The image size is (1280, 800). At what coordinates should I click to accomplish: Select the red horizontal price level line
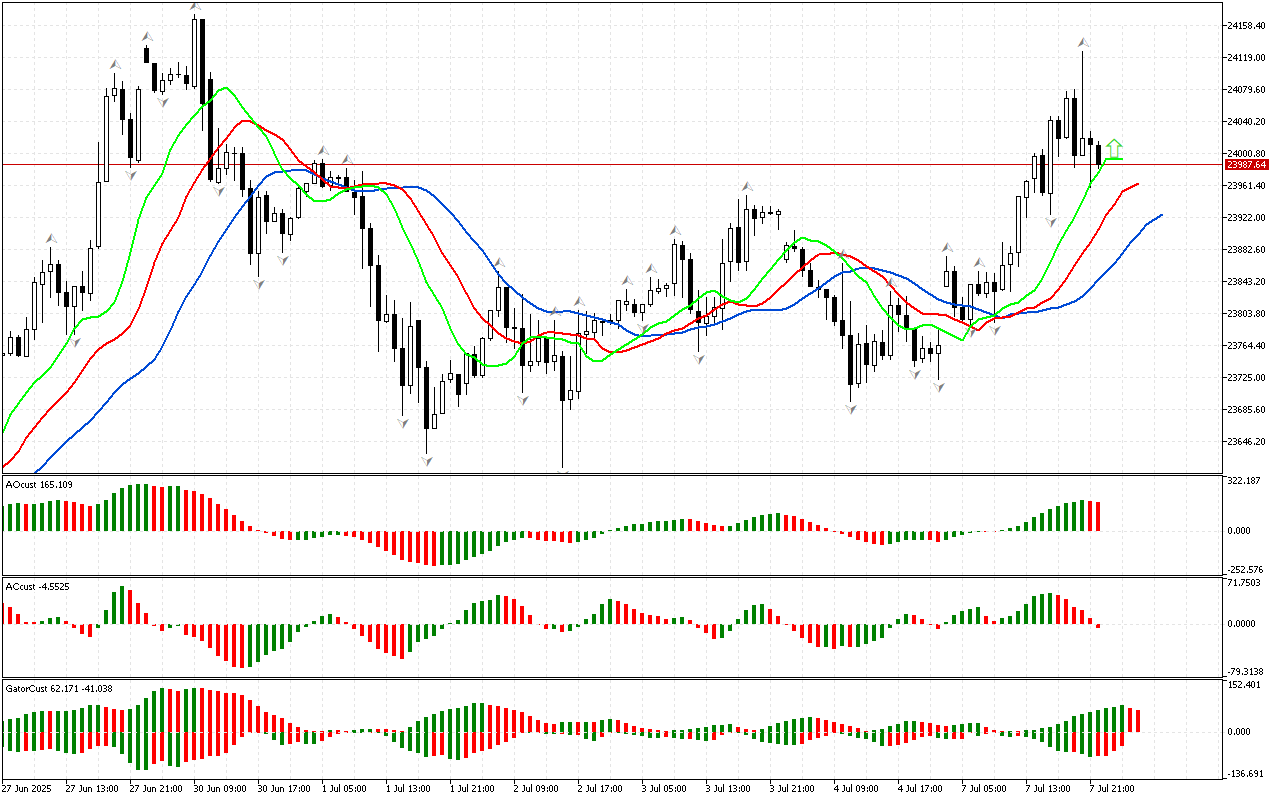[600, 164]
